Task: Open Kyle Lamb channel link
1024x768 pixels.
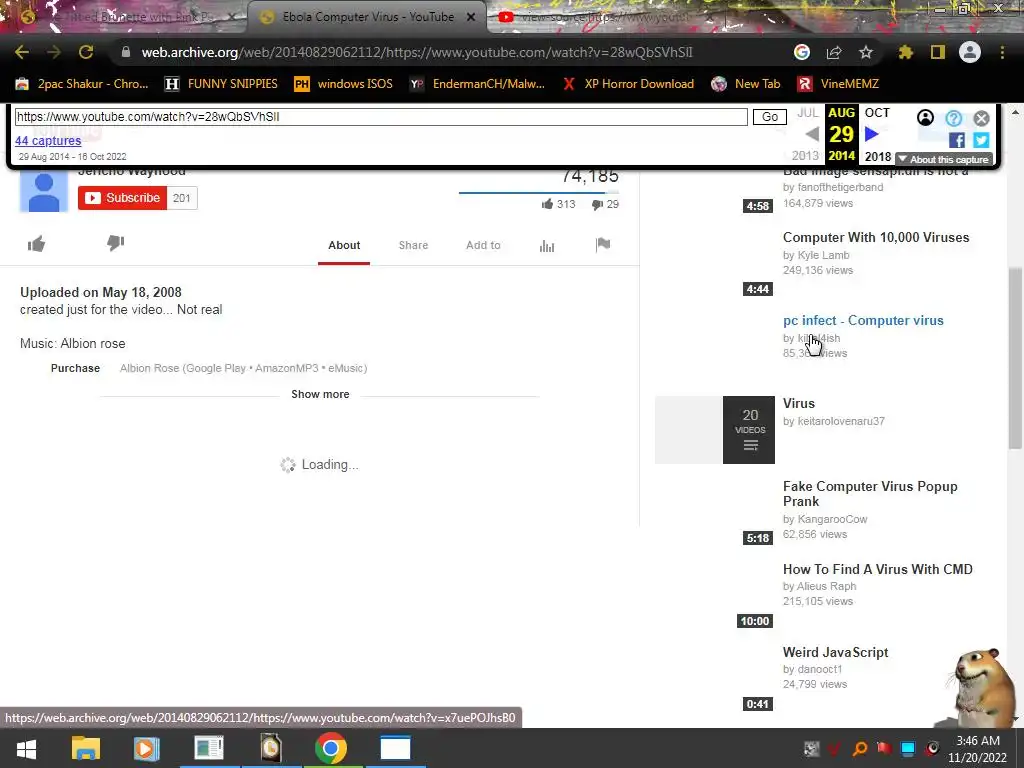Action: pyautogui.click(x=824, y=255)
